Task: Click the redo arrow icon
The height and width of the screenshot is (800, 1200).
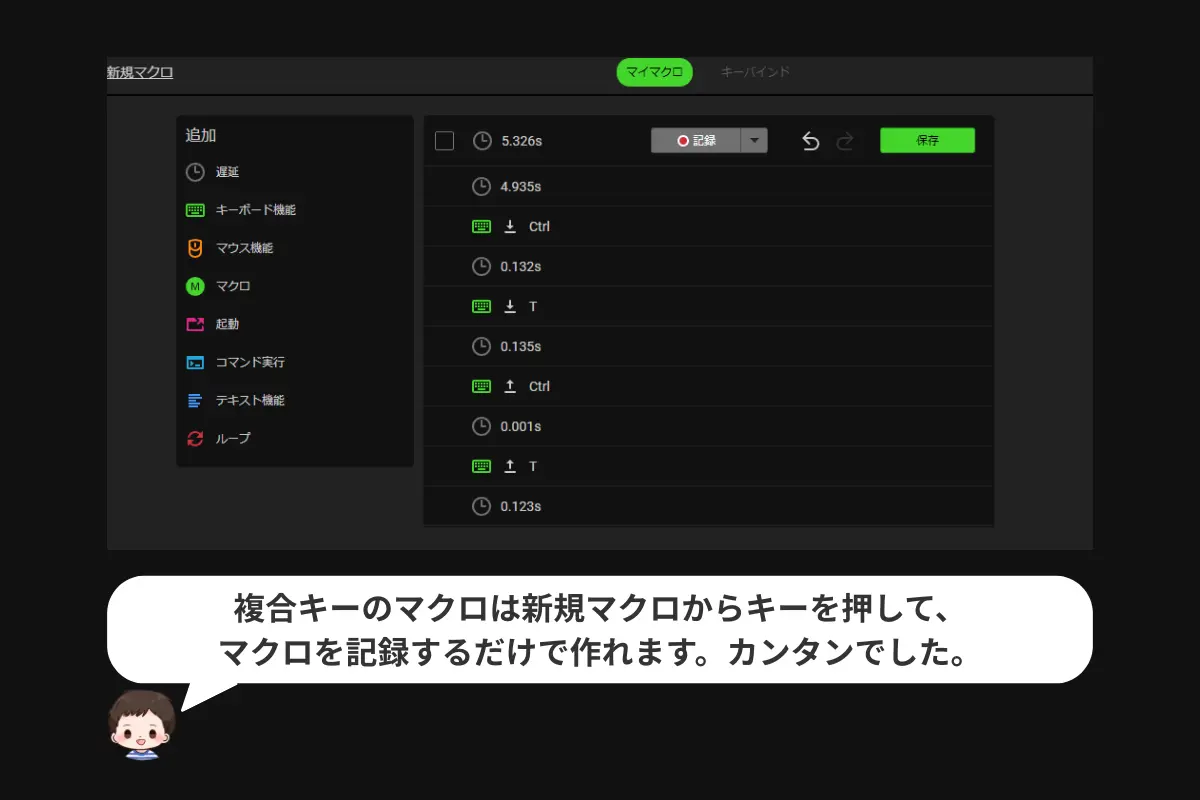Action: (x=845, y=141)
